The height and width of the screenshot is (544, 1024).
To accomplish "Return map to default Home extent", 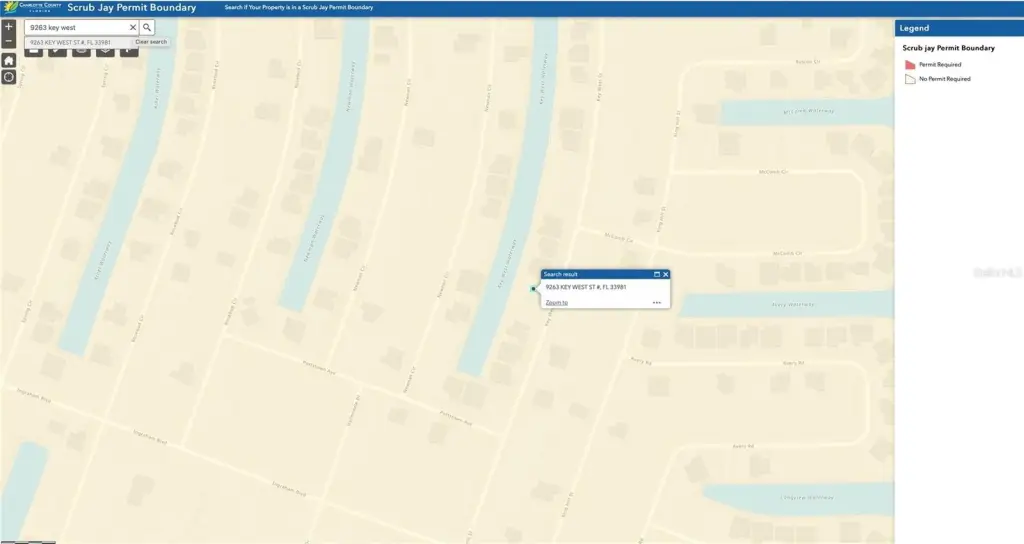I will click(x=9, y=60).
